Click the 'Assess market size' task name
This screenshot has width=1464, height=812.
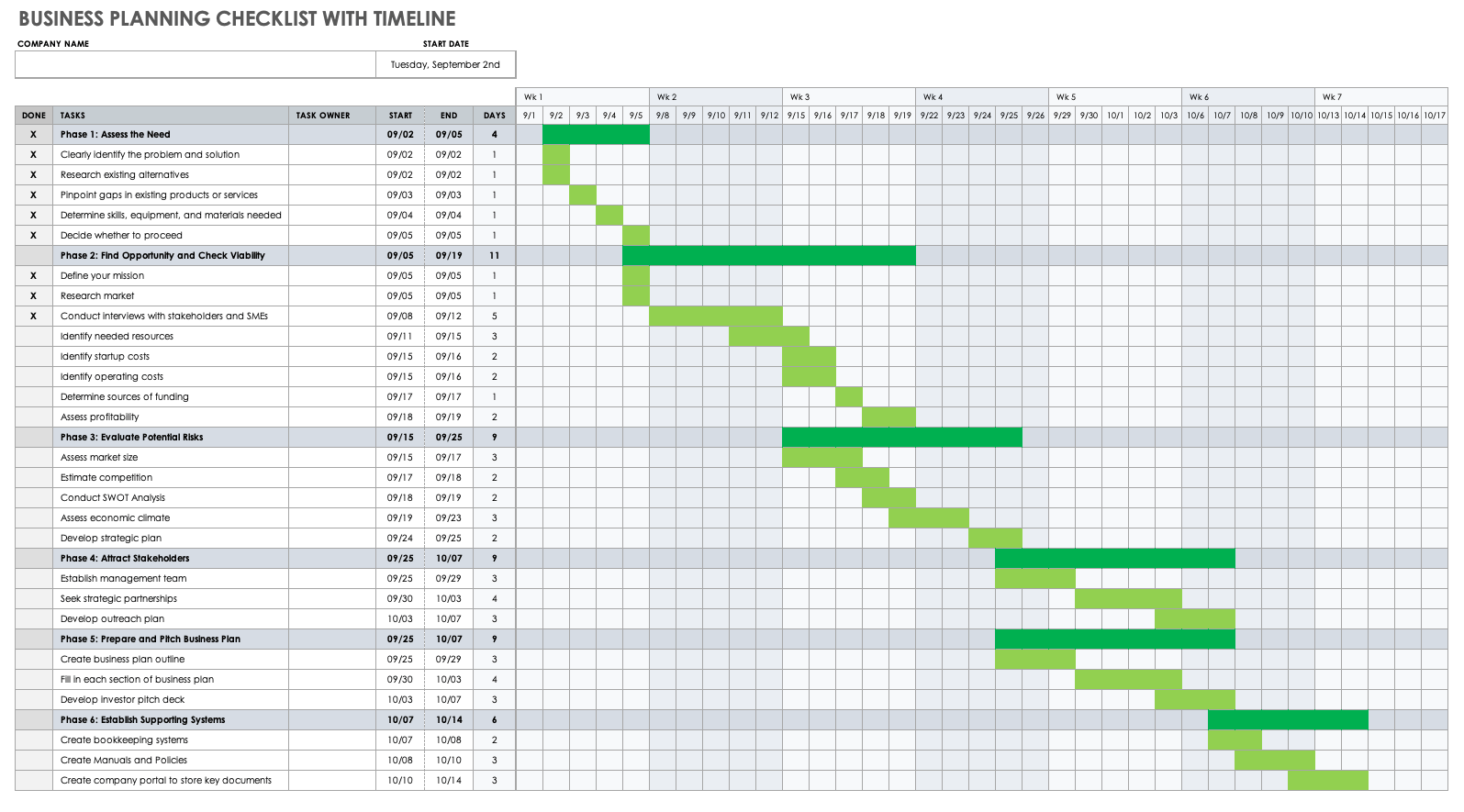coord(99,458)
